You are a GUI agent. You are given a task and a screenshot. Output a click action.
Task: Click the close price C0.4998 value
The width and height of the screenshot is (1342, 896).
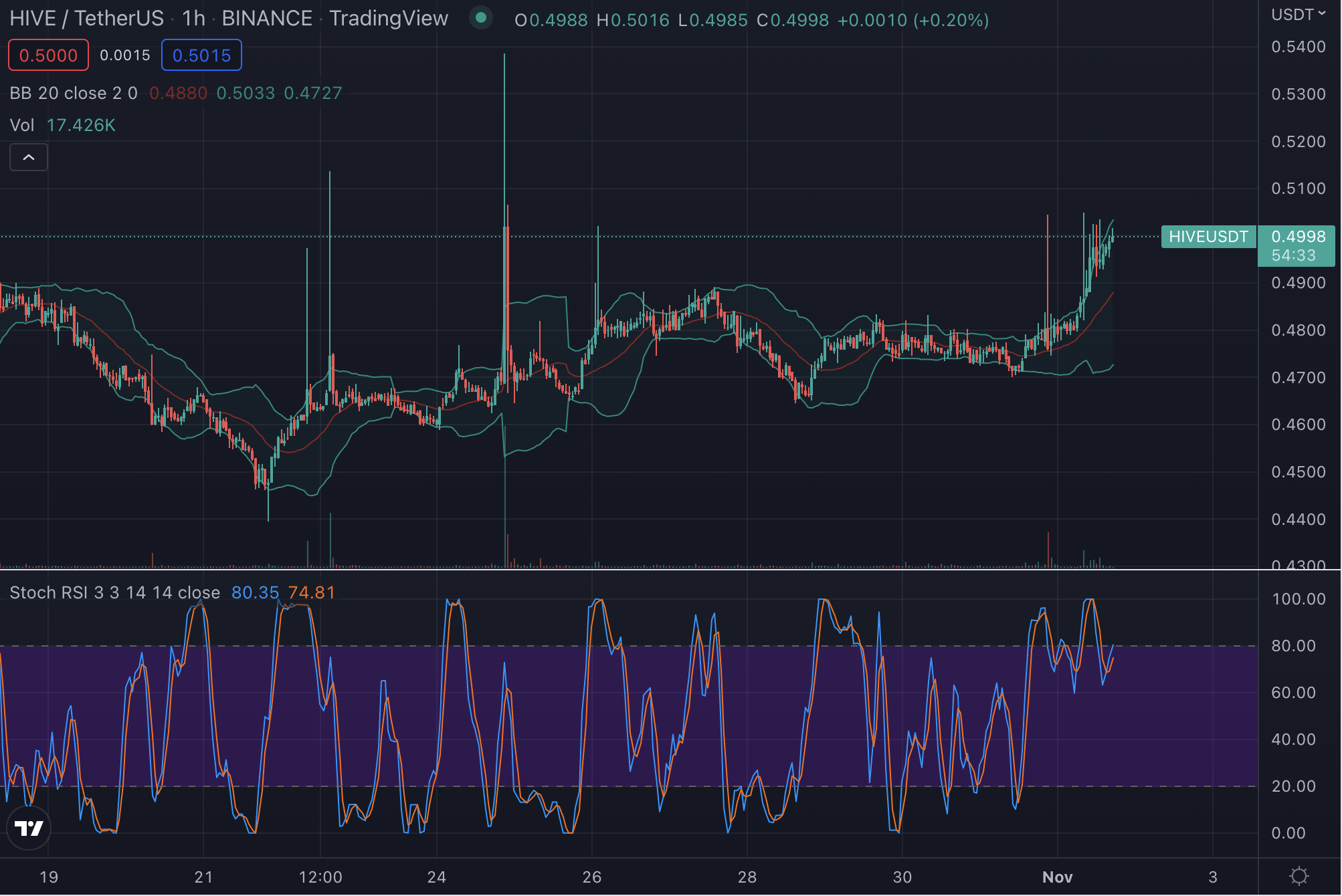pos(793,20)
